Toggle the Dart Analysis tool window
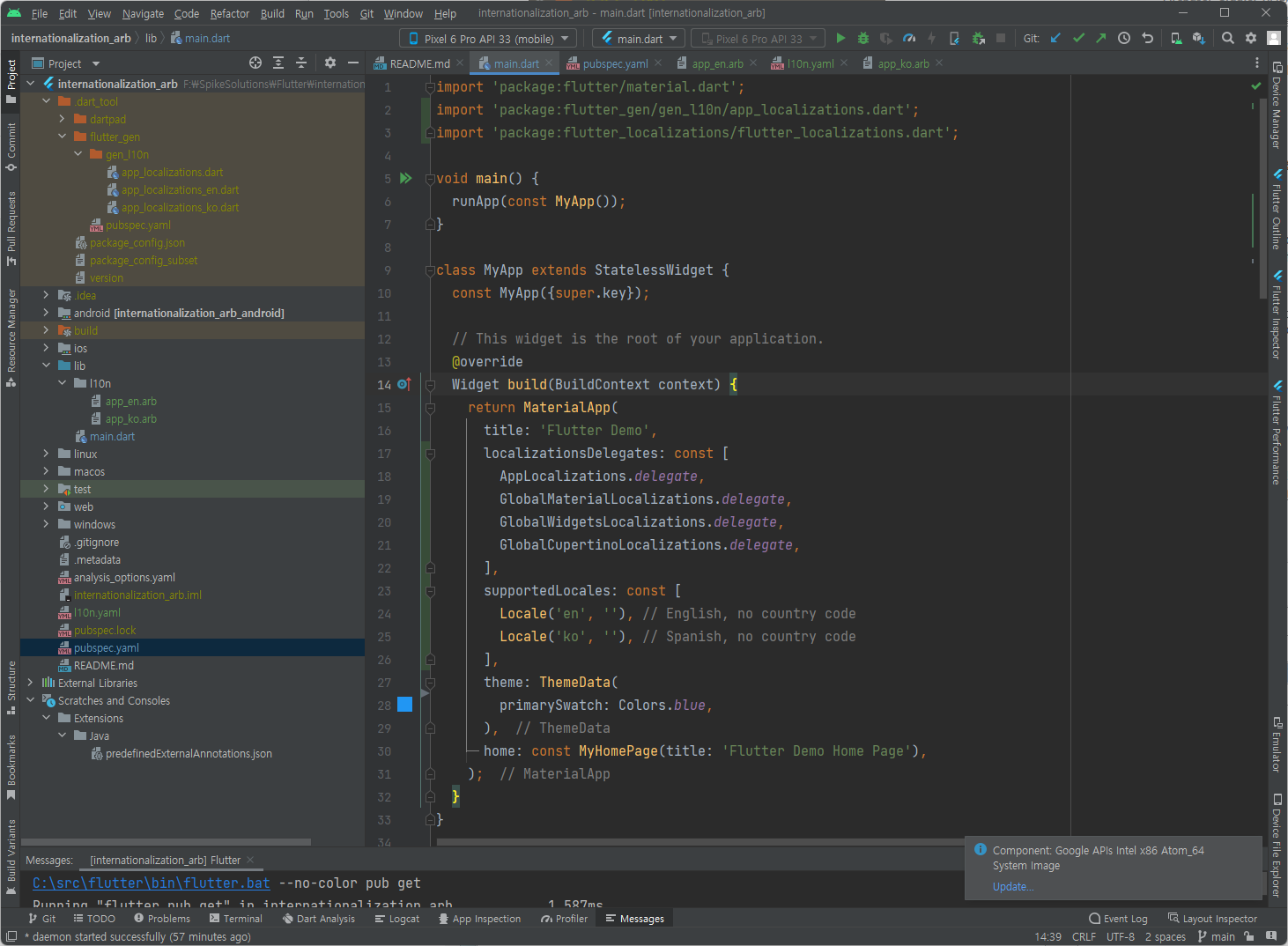The height and width of the screenshot is (946, 1288). (318, 919)
